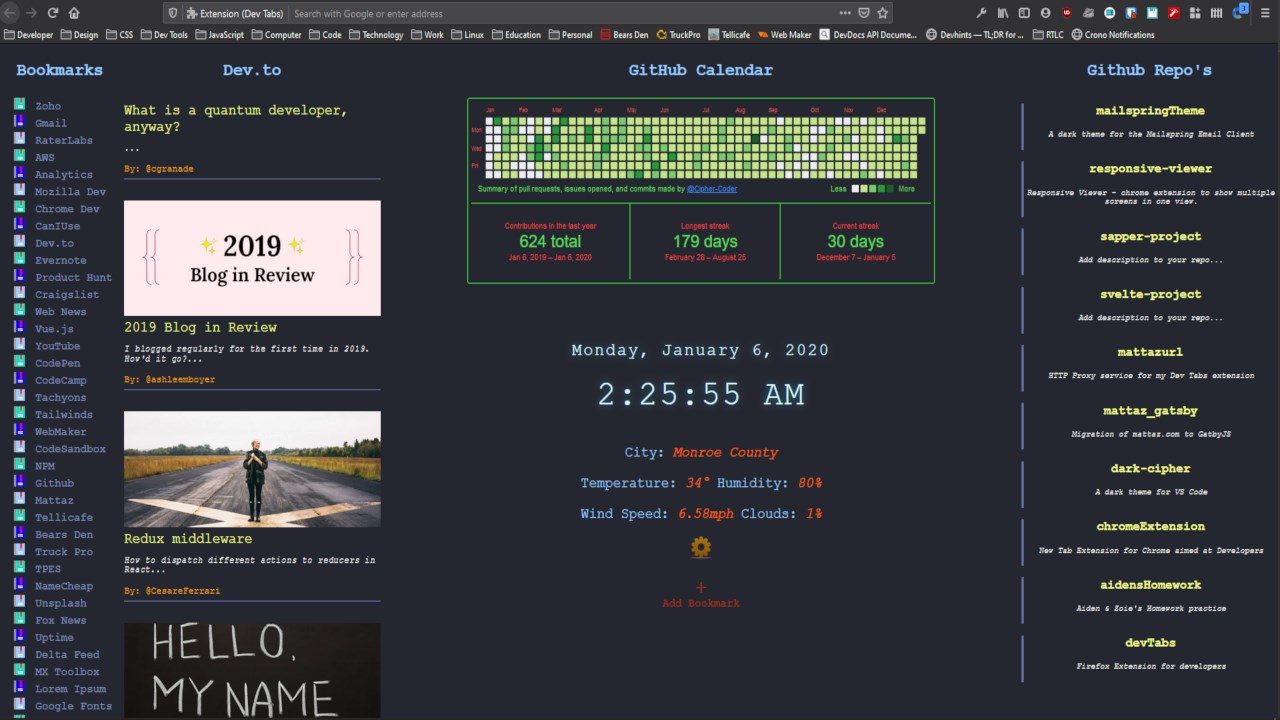This screenshot has width=1280, height=720.
Task: Click the plus icon above Add Bookmark
Action: 701,588
